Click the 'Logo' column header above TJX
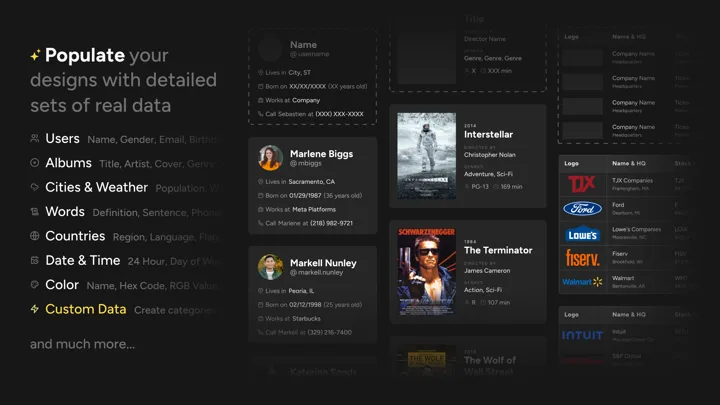 [x=571, y=163]
